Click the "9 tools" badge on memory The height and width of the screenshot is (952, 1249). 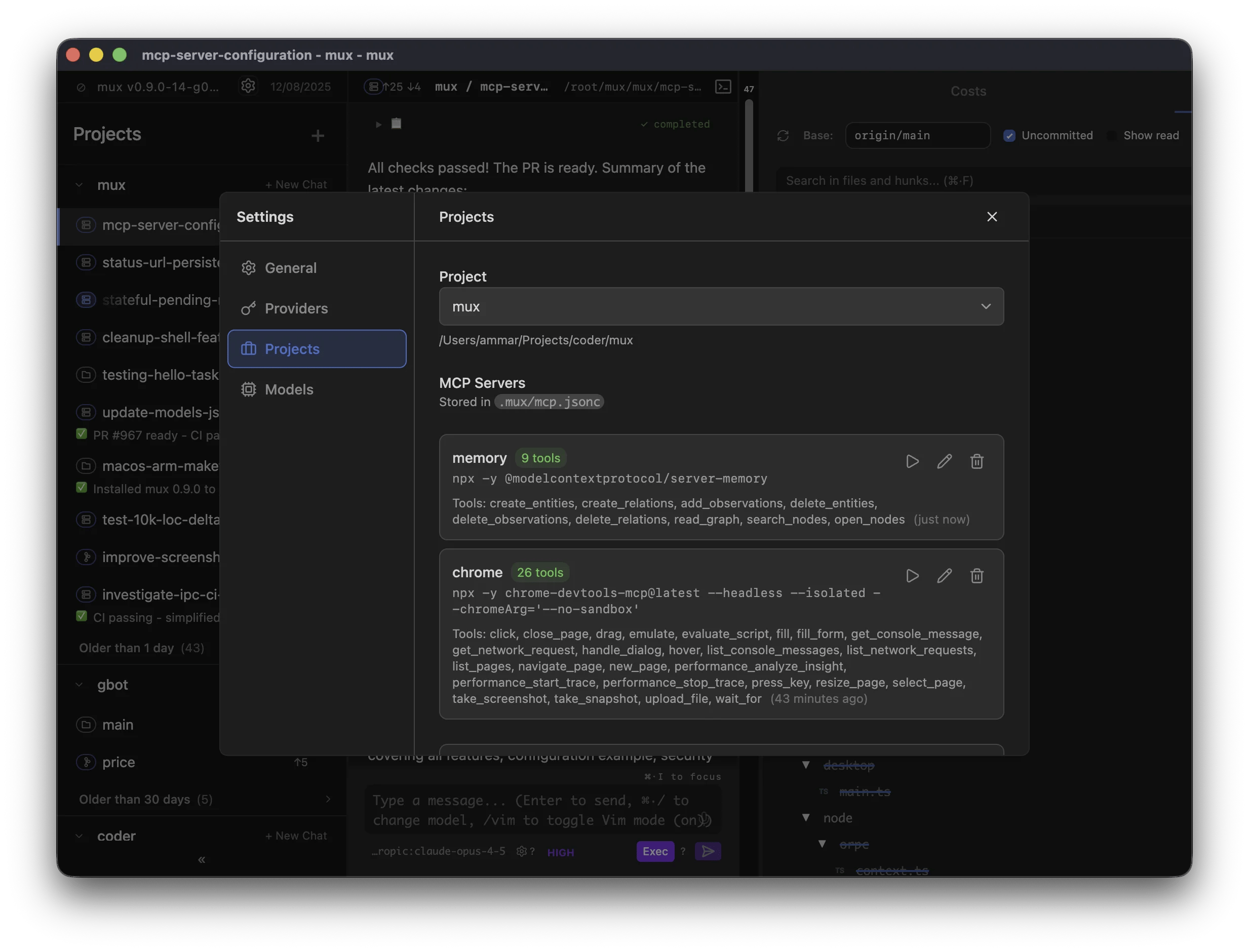(540, 458)
